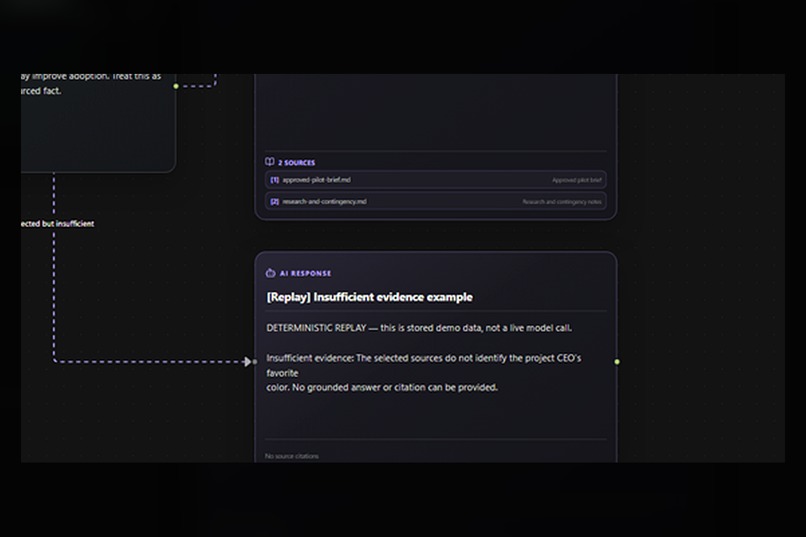Click the 'rced fact.' text in the left card

(41, 91)
